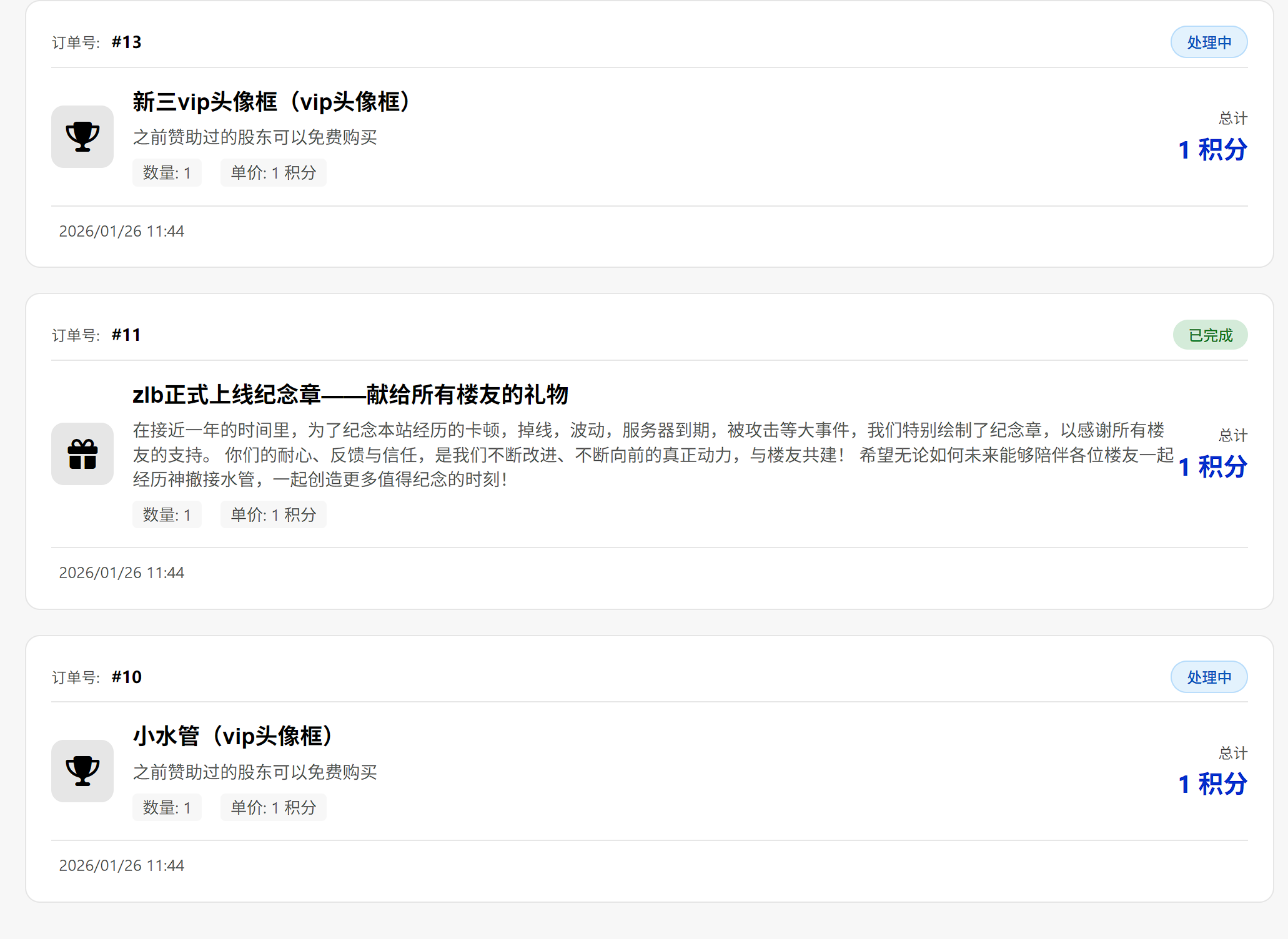Open 小水管（vip头像框） product title

pos(235,736)
